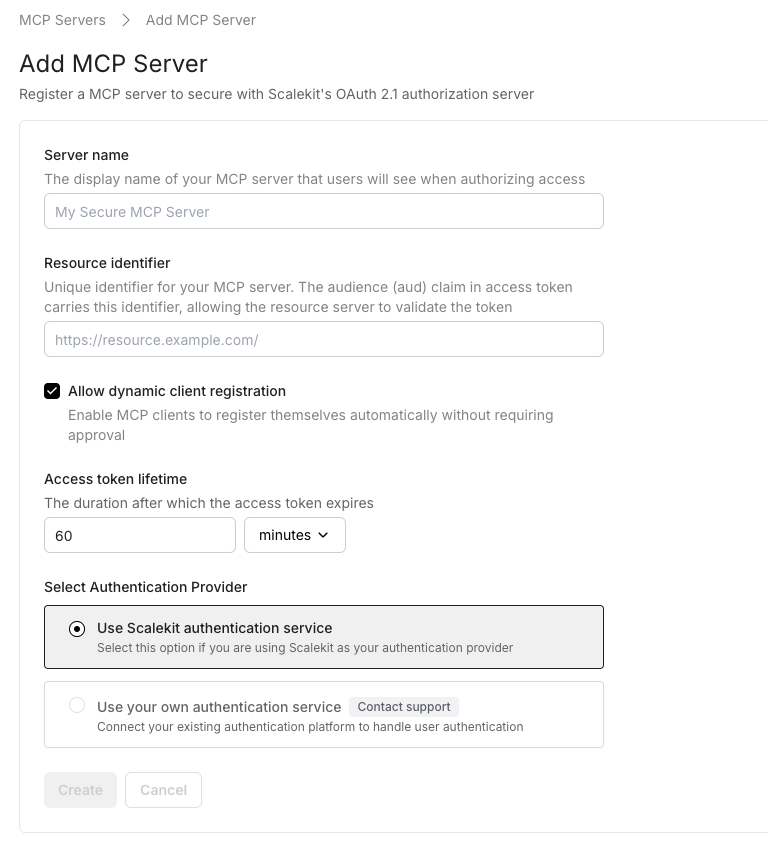The image size is (768, 856).
Task: Click the Select Authentication Provider heading
Action: click(x=145, y=587)
